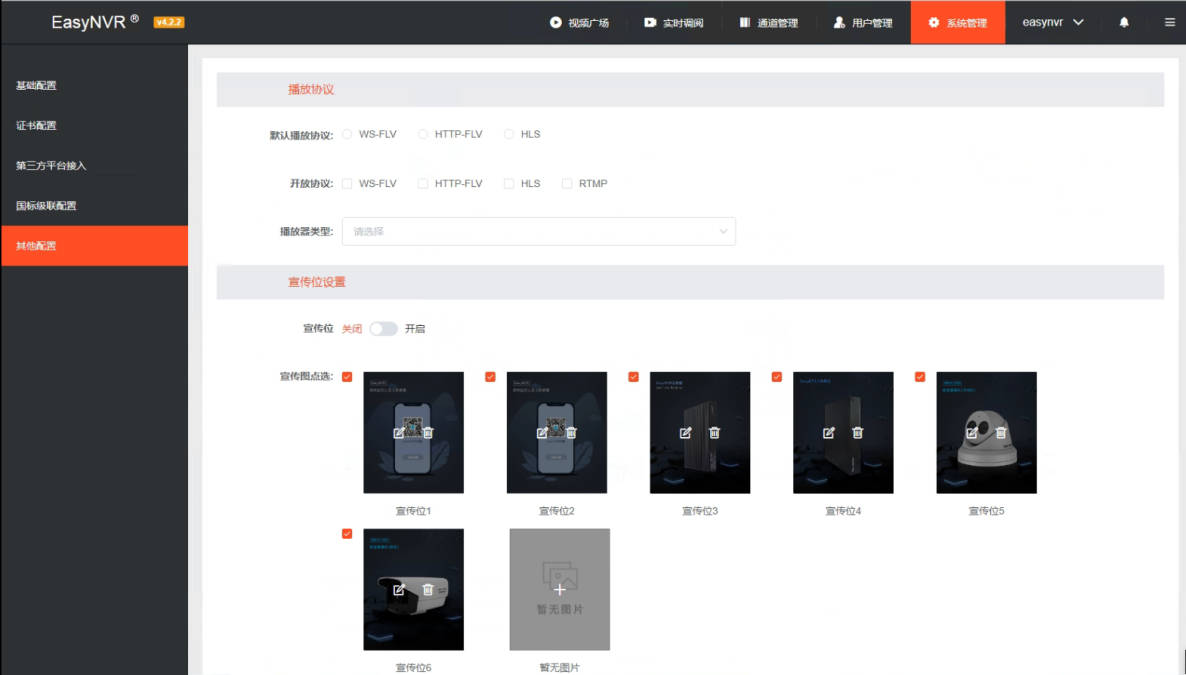Screen dimensions: 1186x675
Task: Click the 关闭 label by the switch
Action: (352, 328)
